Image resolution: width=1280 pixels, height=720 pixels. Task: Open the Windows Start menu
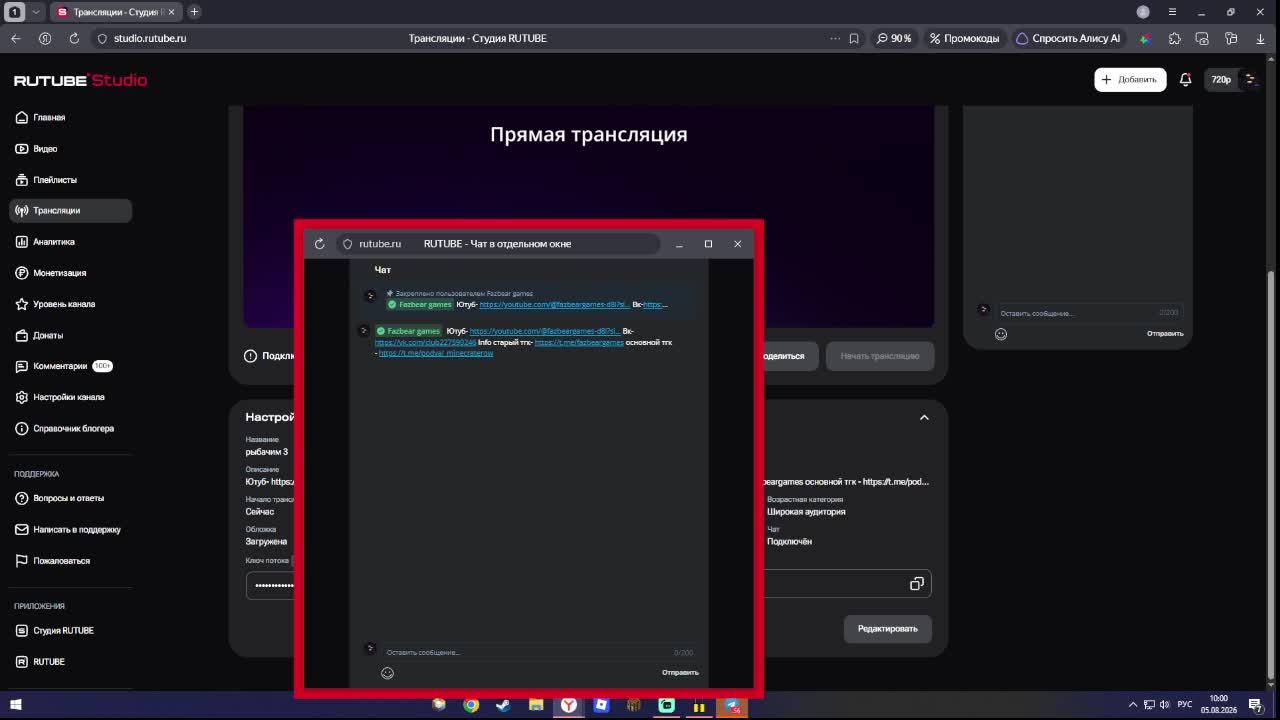[x=16, y=705]
